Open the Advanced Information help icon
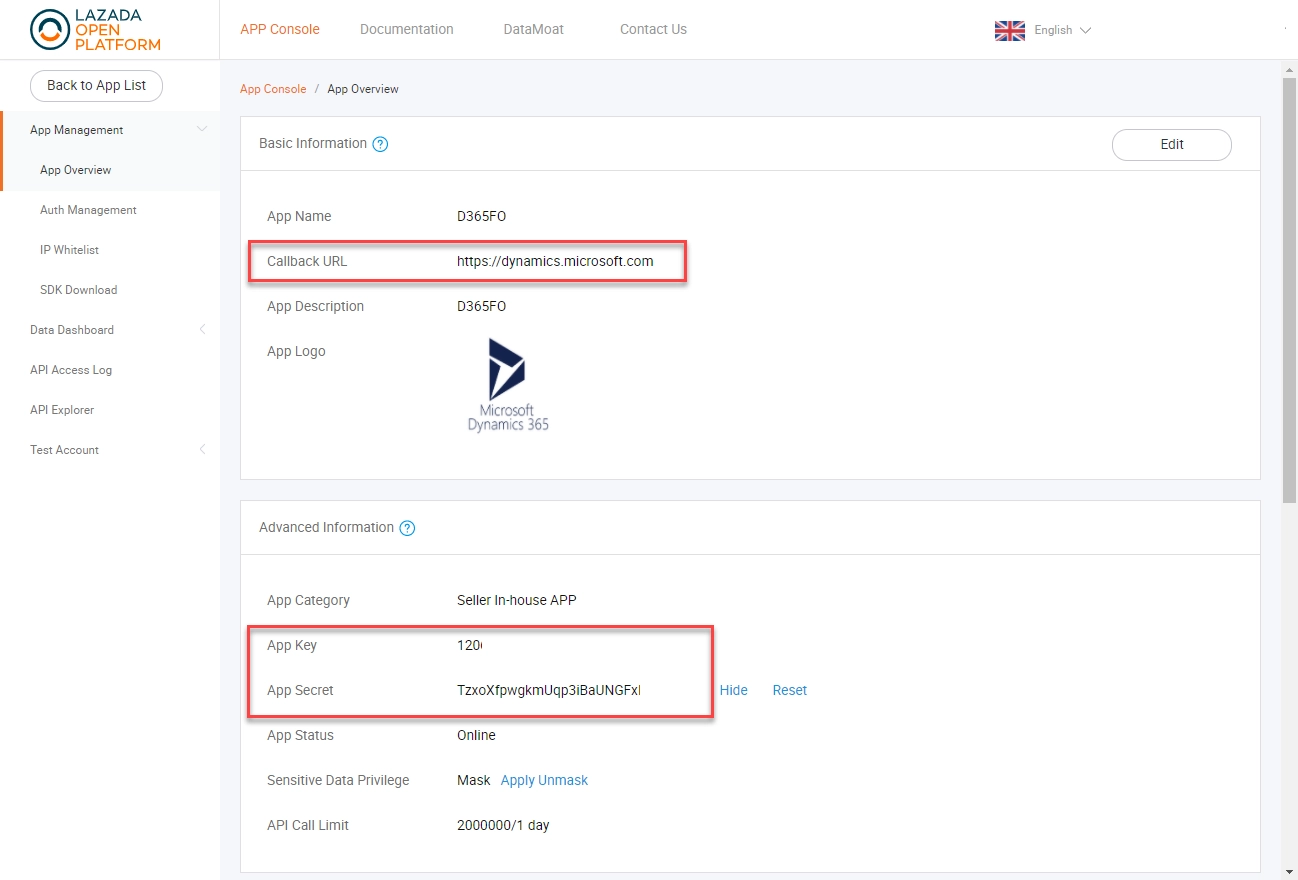Screen dimensions: 1298x880 (407, 528)
